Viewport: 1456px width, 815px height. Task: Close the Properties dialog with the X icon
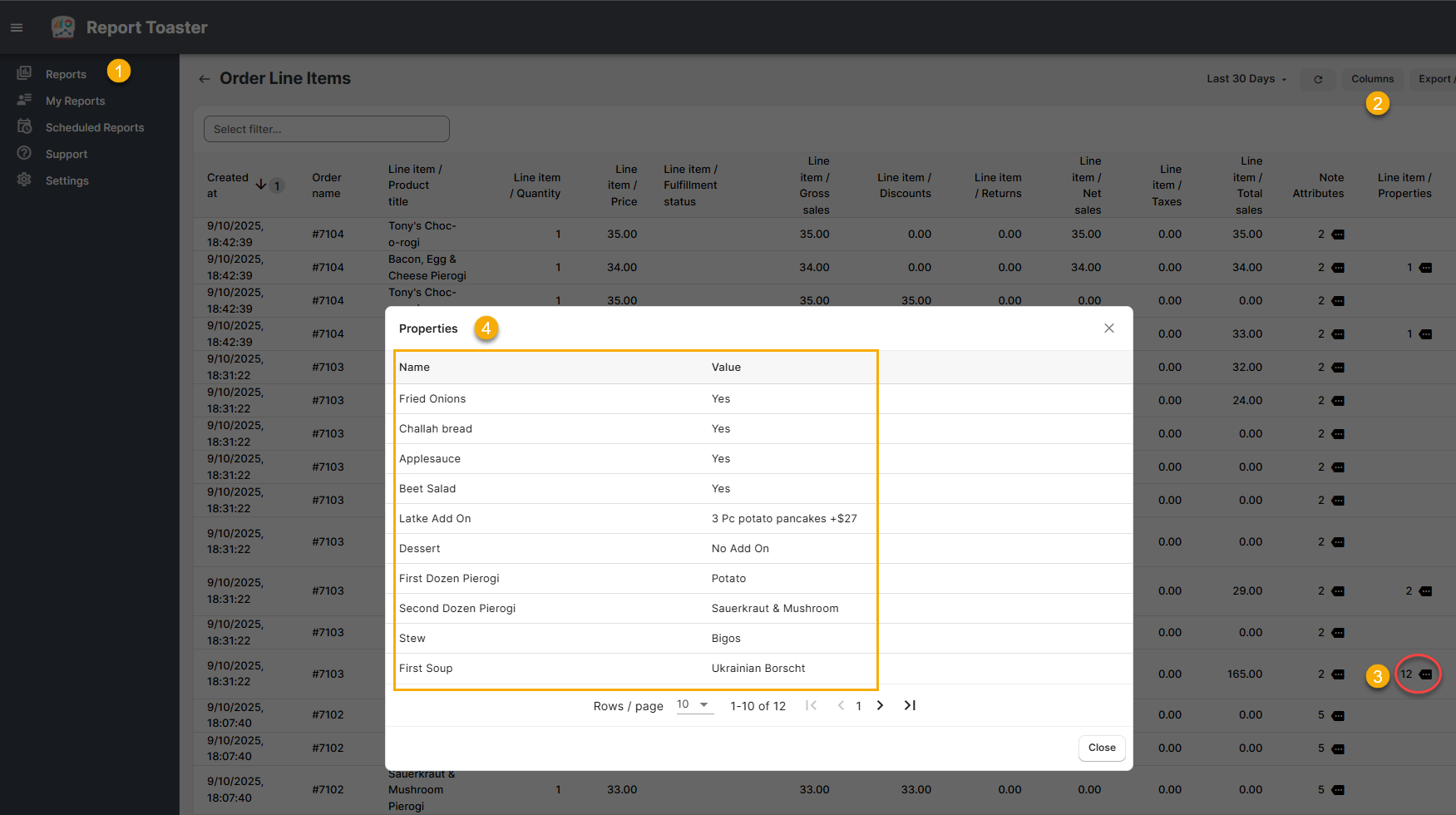click(x=1108, y=328)
